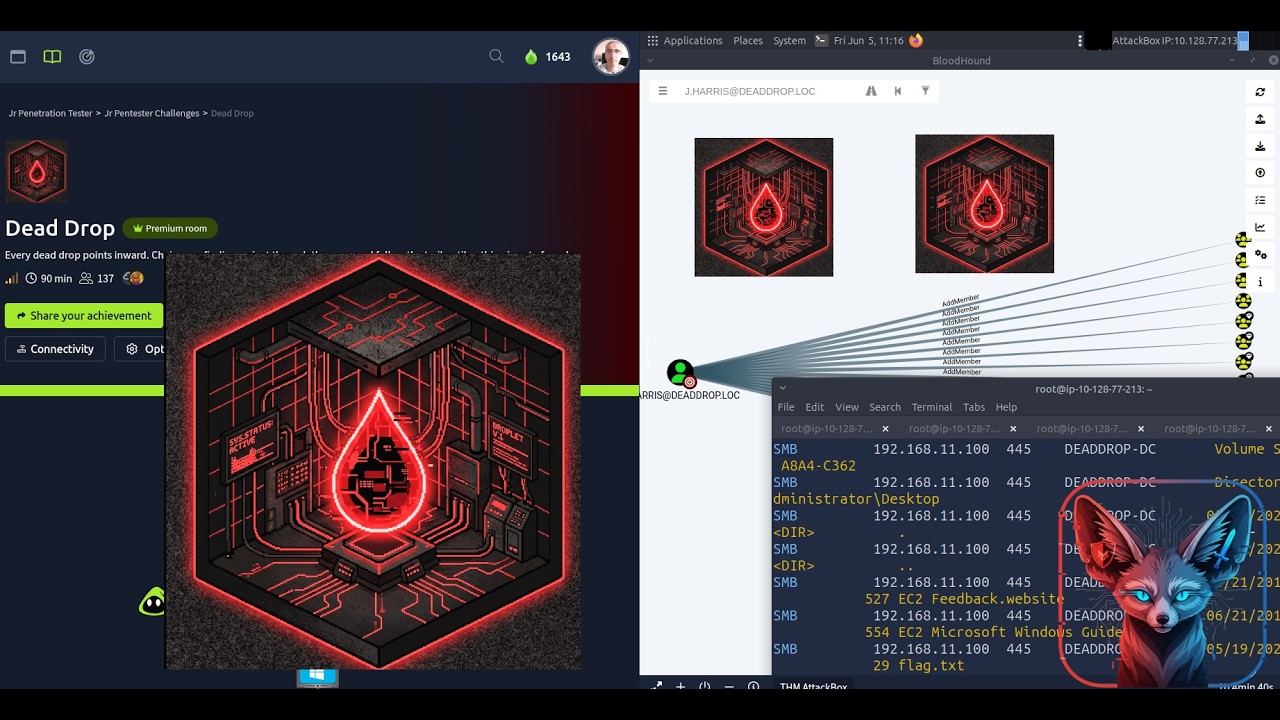The height and width of the screenshot is (720, 1280).
Task: Click the TryHackMe dashboard window icon
Action: [18, 57]
